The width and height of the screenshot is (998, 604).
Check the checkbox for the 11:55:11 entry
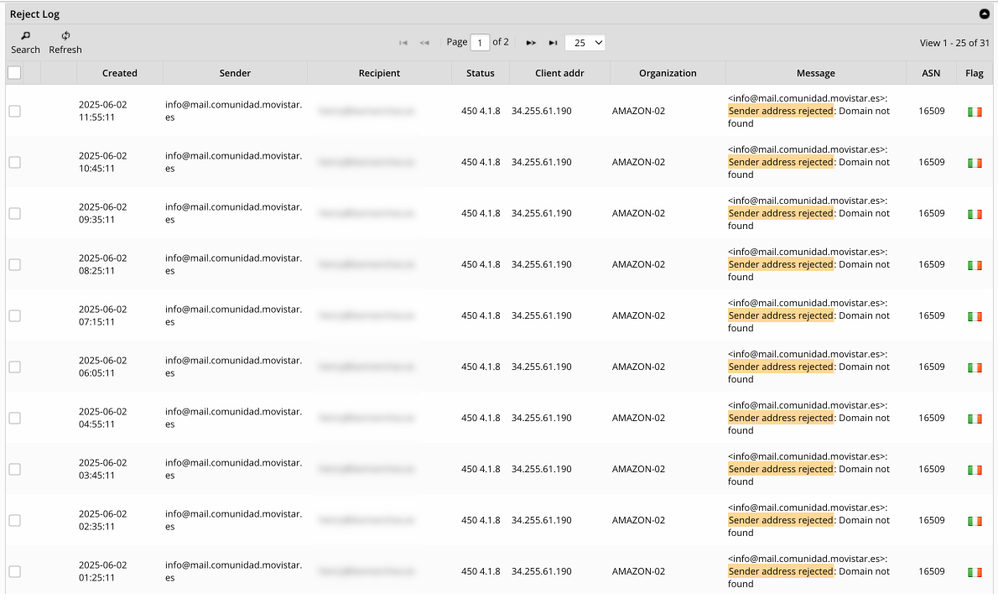[14, 111]
